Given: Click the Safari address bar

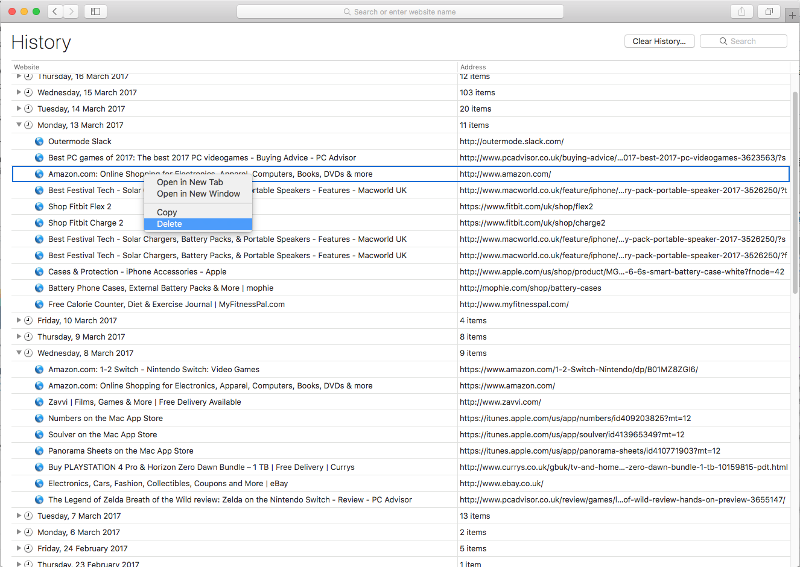Looking at the screenshot, I should coord(400,12).
